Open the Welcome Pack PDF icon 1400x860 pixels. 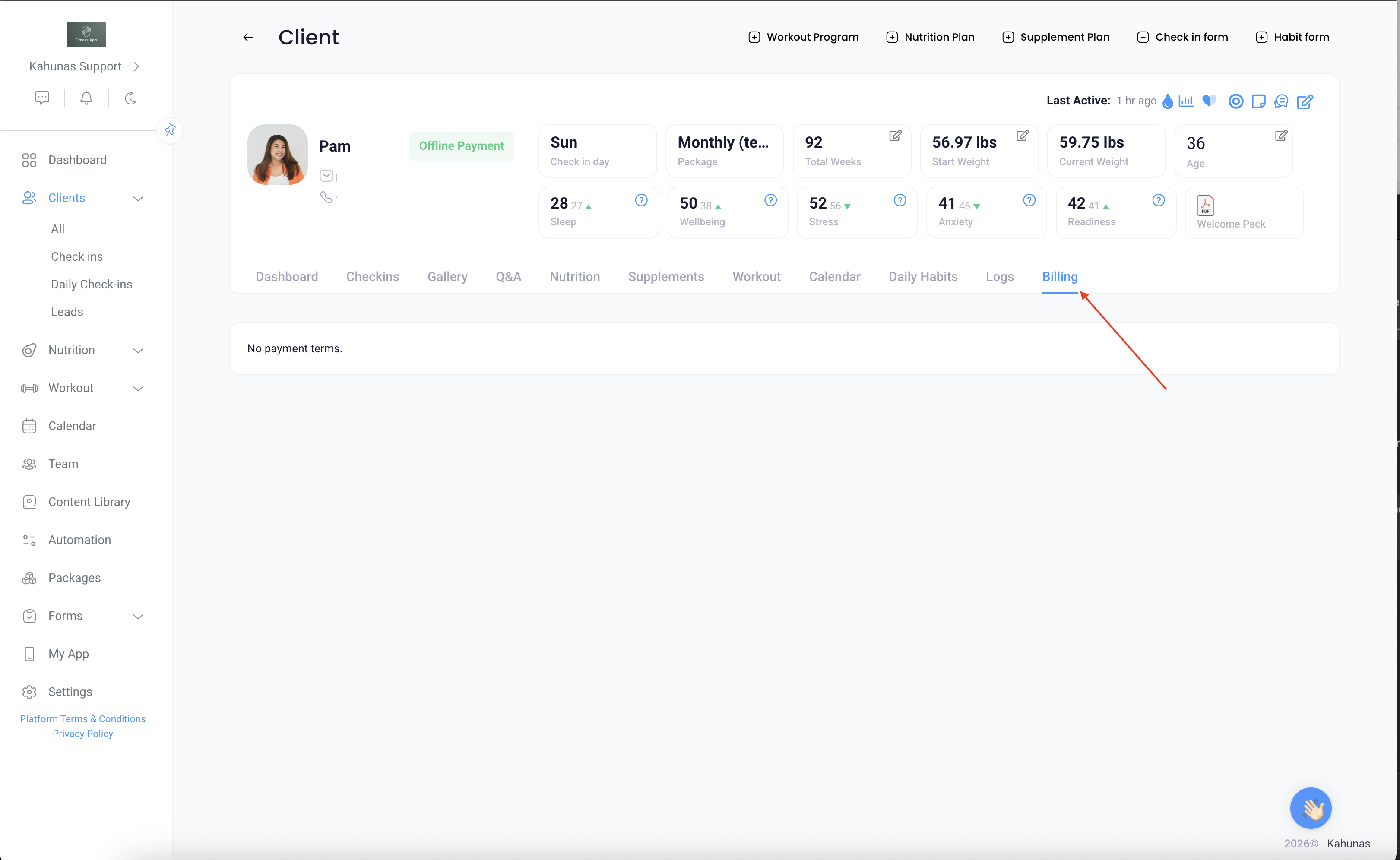tap(1205, 206)
